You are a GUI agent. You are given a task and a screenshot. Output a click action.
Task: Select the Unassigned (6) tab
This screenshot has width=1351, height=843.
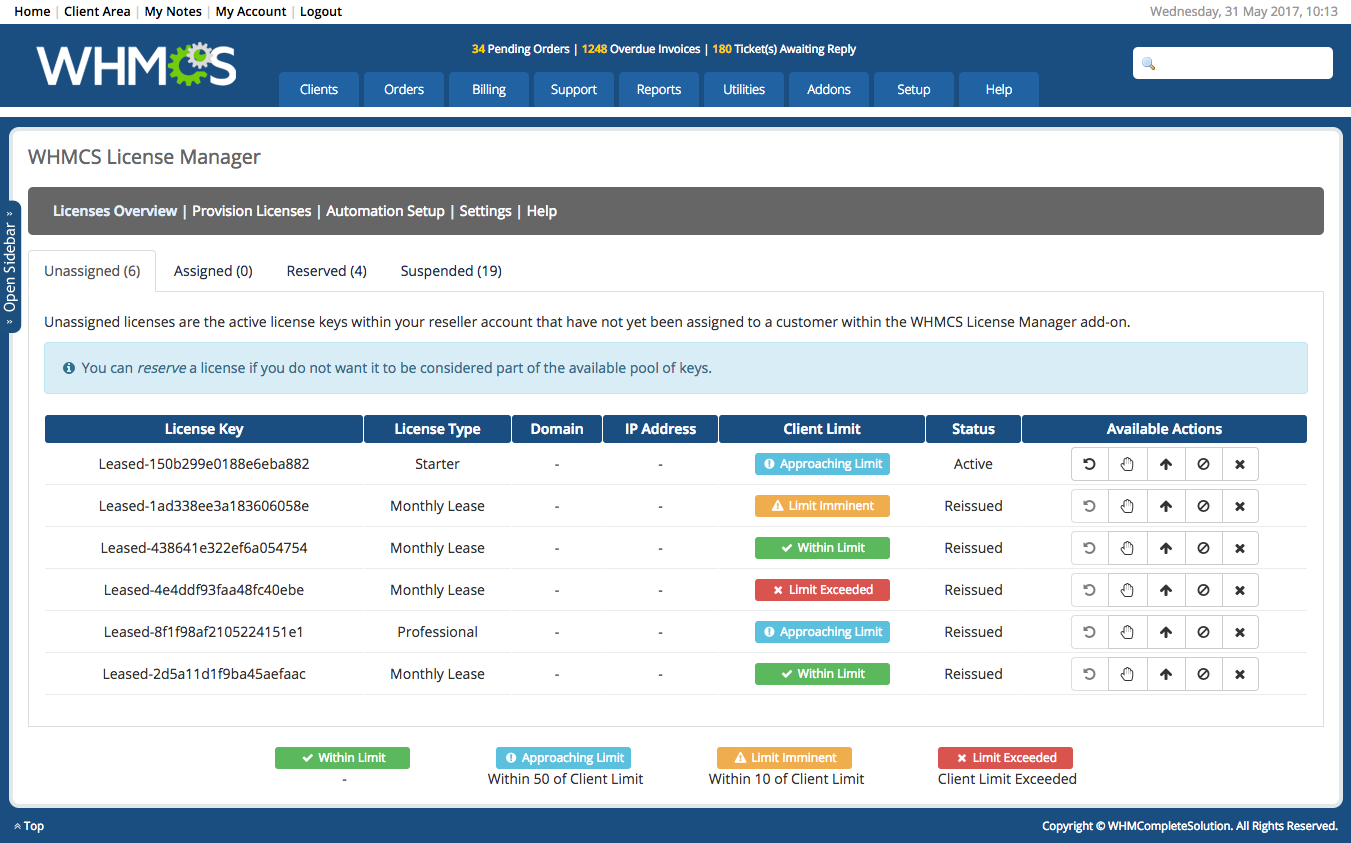[92, 271]
